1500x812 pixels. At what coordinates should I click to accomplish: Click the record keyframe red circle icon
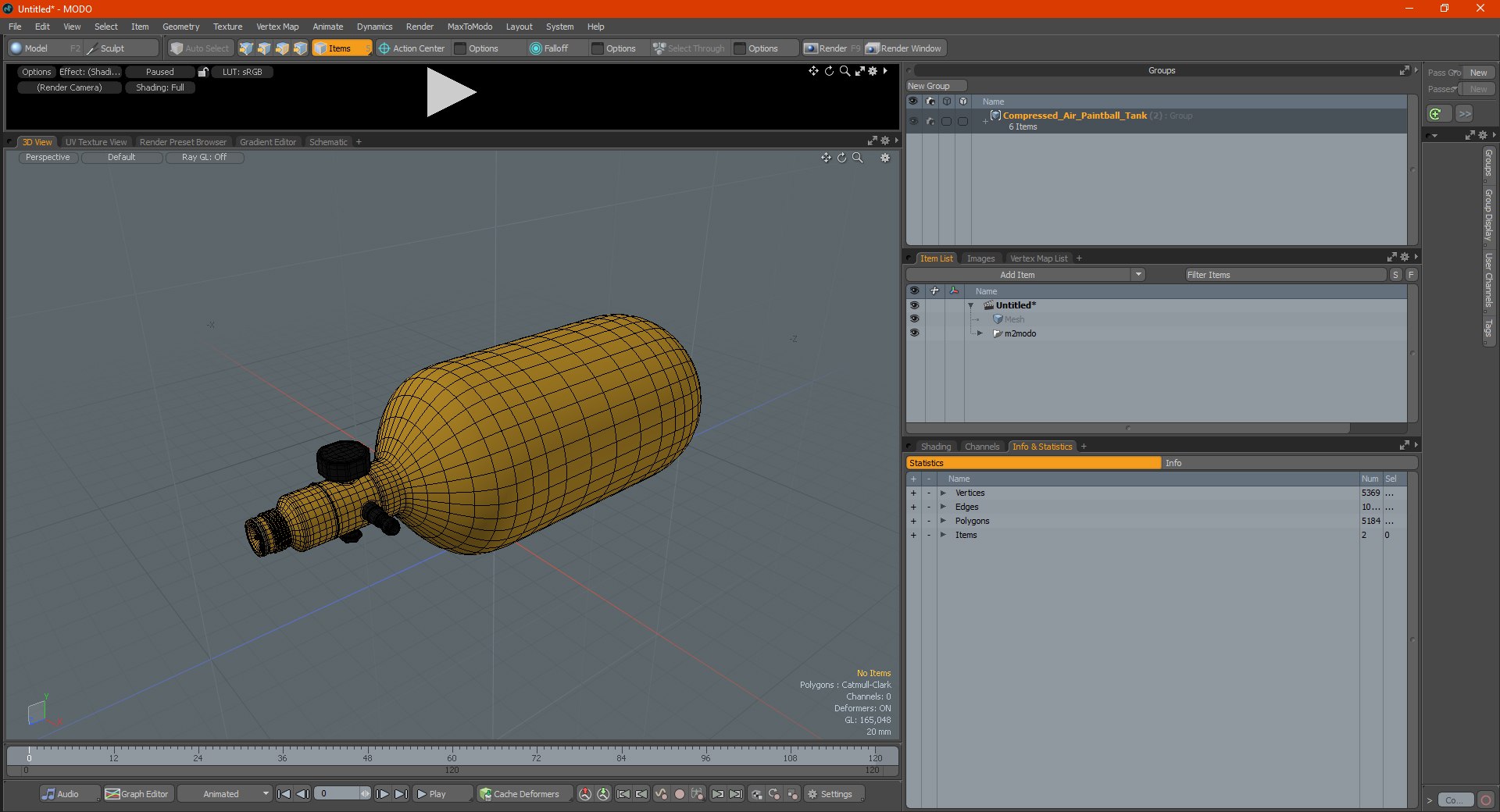pyautogui.click(x=679, y=794)
